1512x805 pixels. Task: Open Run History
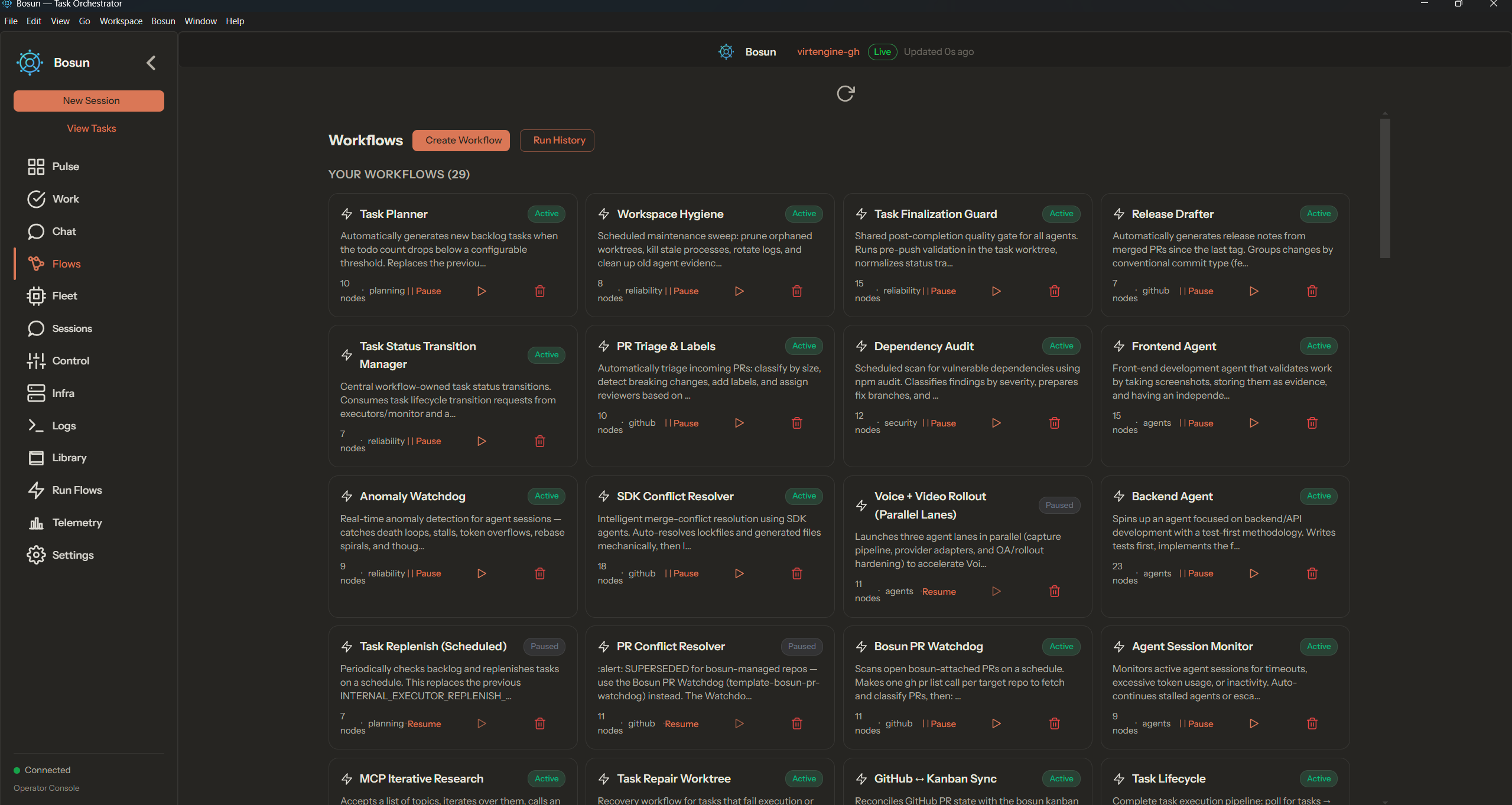558,141
